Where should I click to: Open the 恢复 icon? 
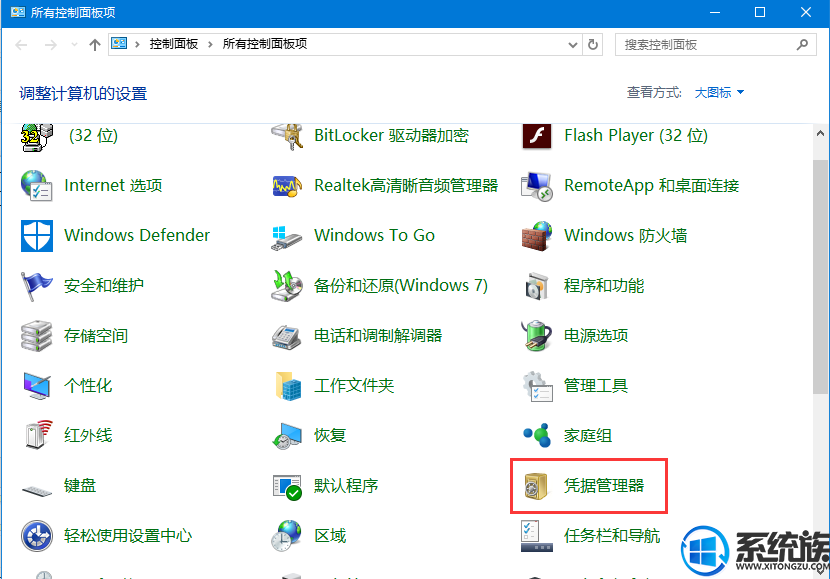[x=287, y=436]
